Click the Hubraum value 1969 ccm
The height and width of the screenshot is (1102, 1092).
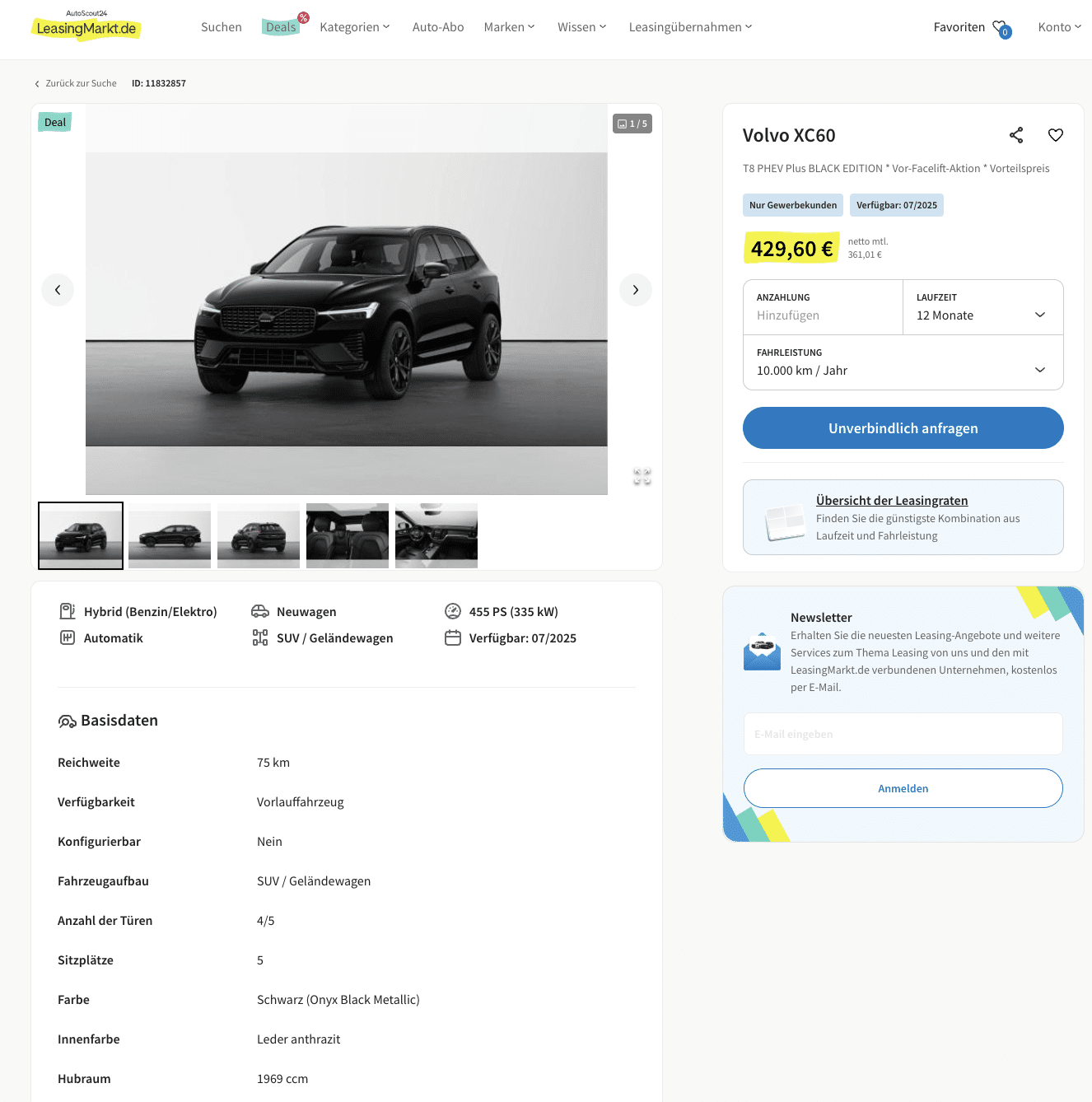(282, 1079)
